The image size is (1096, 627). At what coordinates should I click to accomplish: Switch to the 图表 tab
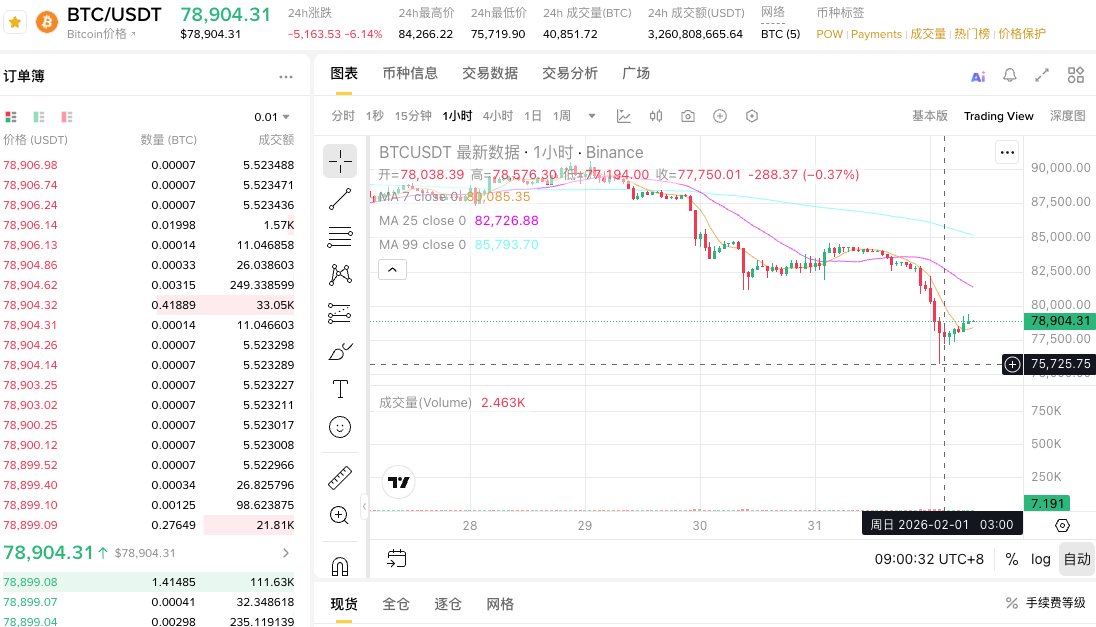coord(344,73)
